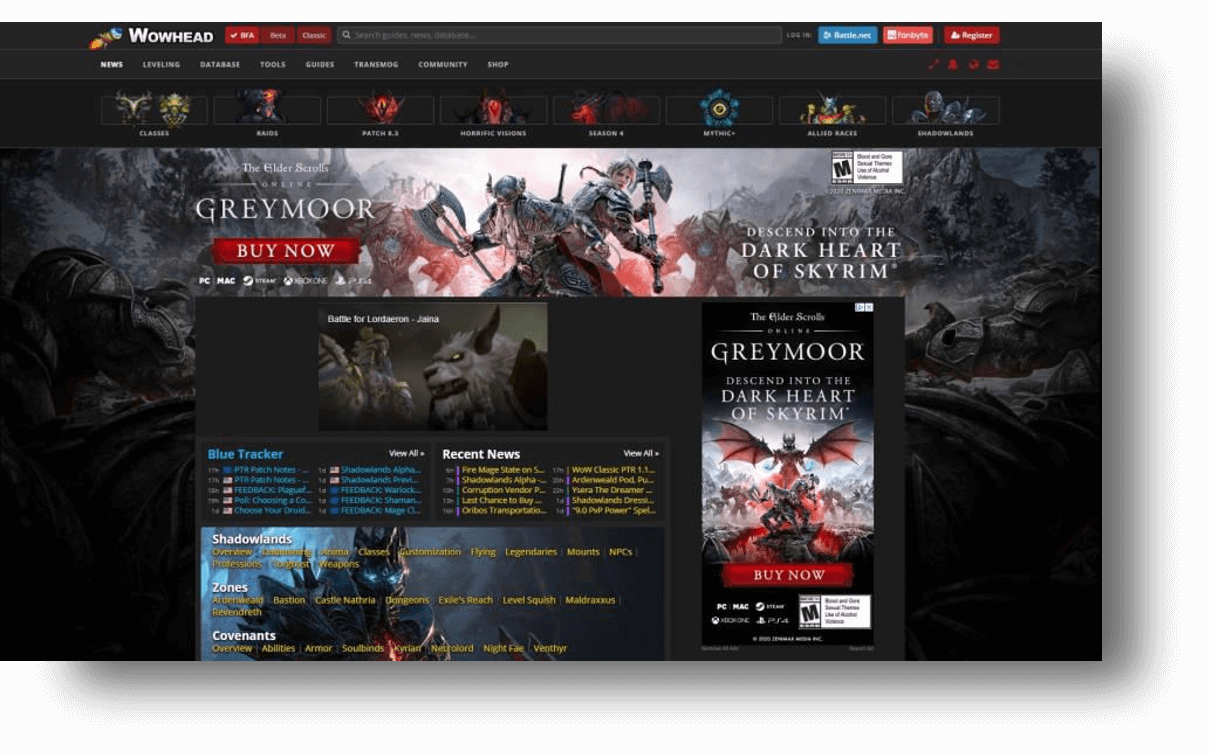Close the sidebar Greymoor ad with its X icon

pos(869,307)
